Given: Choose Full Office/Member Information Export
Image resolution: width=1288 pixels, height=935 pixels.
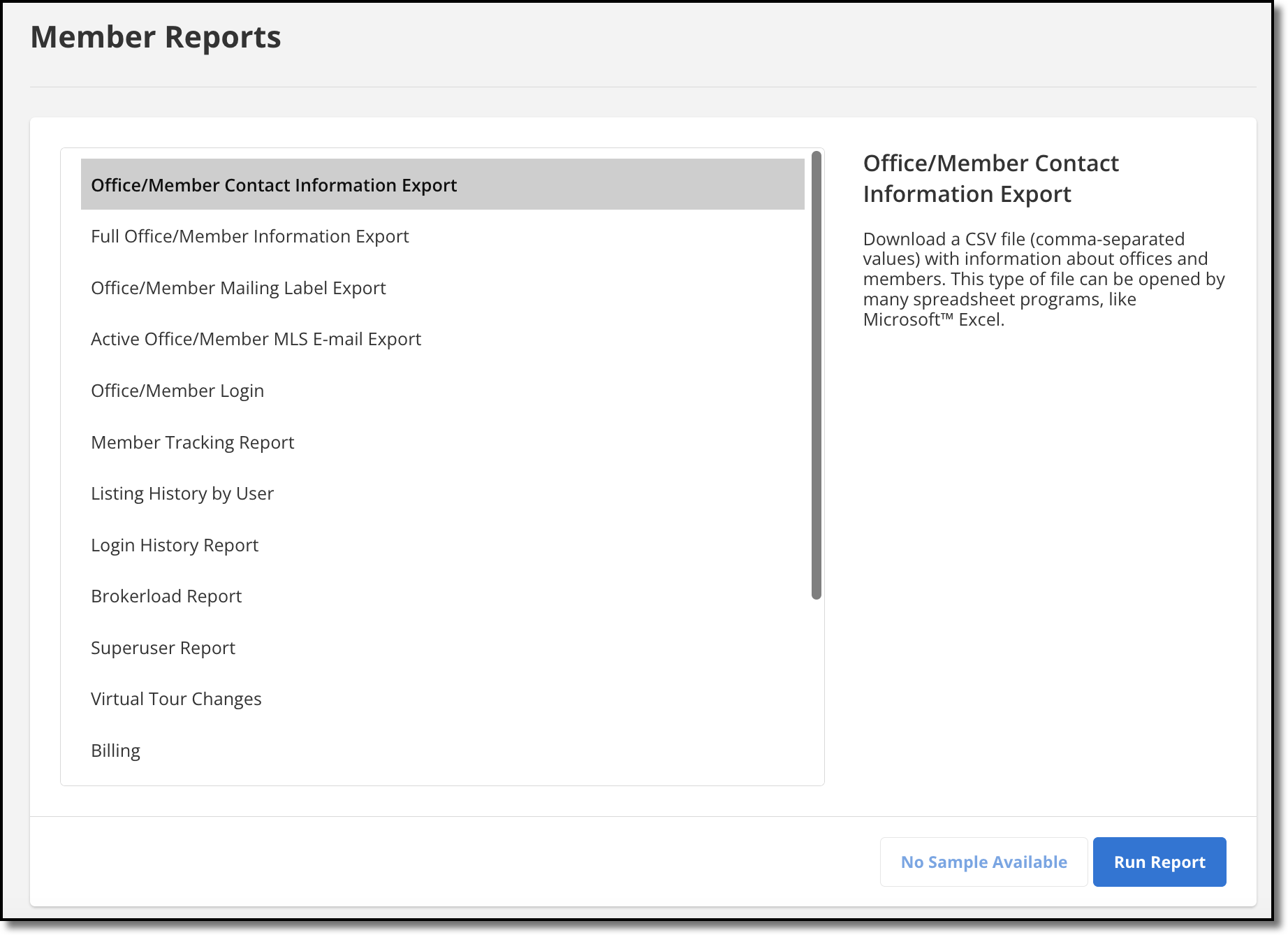Looking at the screenshot, I should point(442,236).
